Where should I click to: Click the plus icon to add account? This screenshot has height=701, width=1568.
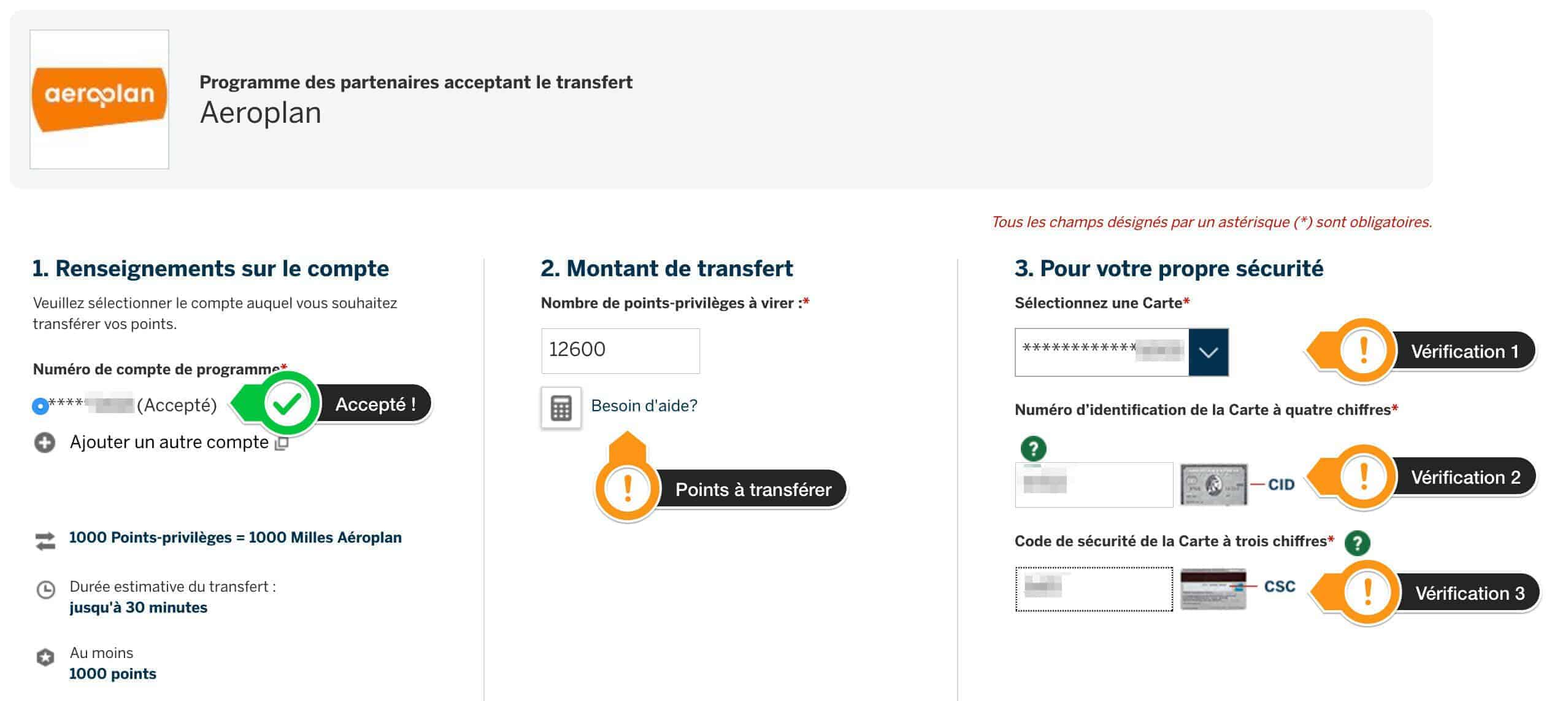coord(44,443)
